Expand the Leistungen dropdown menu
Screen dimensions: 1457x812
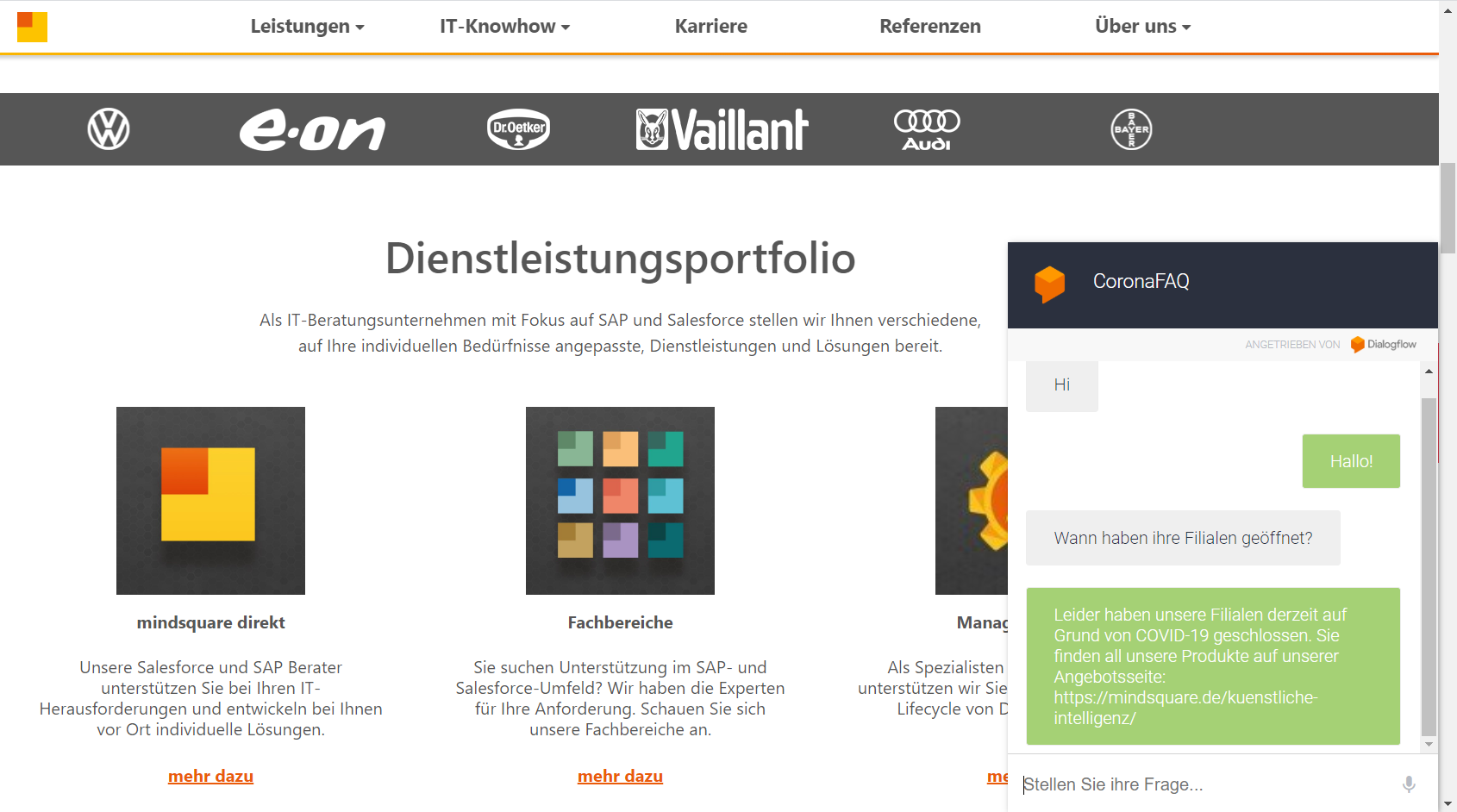tap(308, 27)
